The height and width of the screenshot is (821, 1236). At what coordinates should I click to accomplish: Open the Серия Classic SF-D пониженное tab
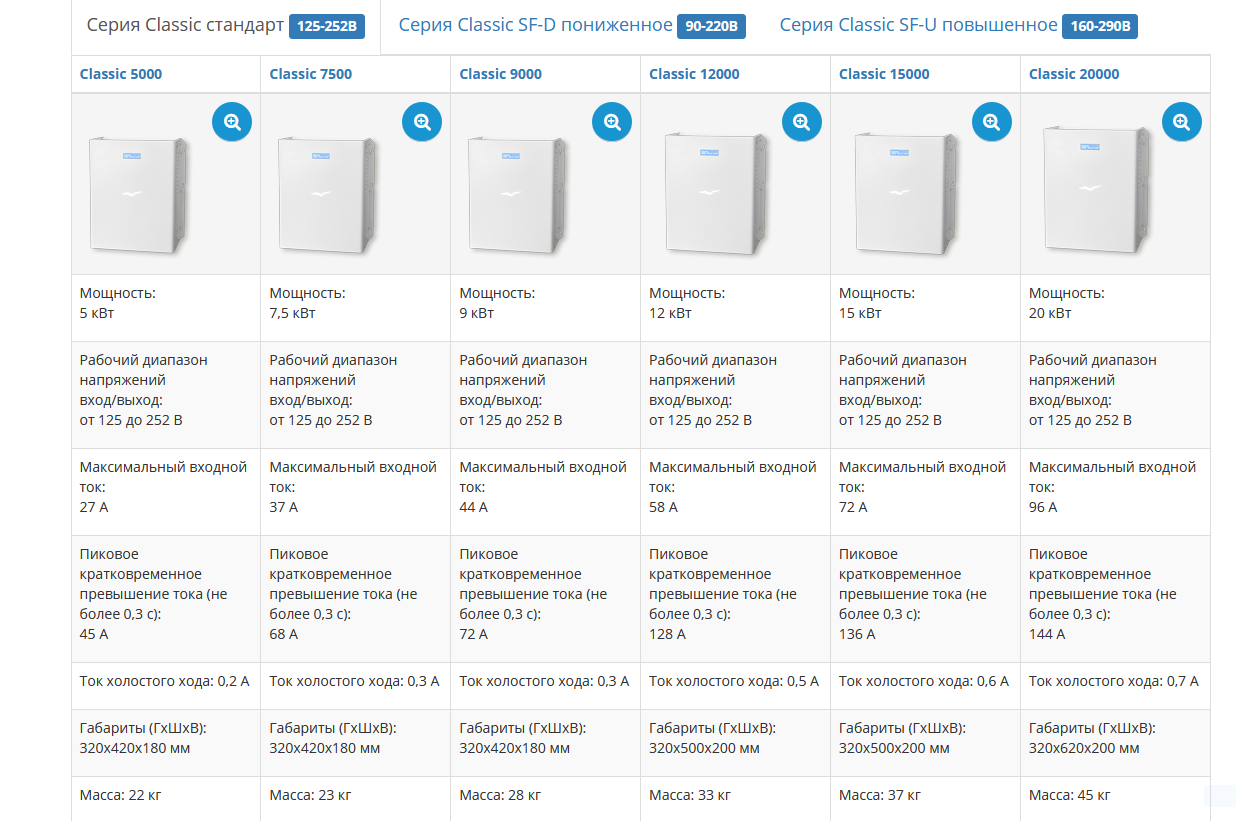pyautogui.click(x=536, y=26)
